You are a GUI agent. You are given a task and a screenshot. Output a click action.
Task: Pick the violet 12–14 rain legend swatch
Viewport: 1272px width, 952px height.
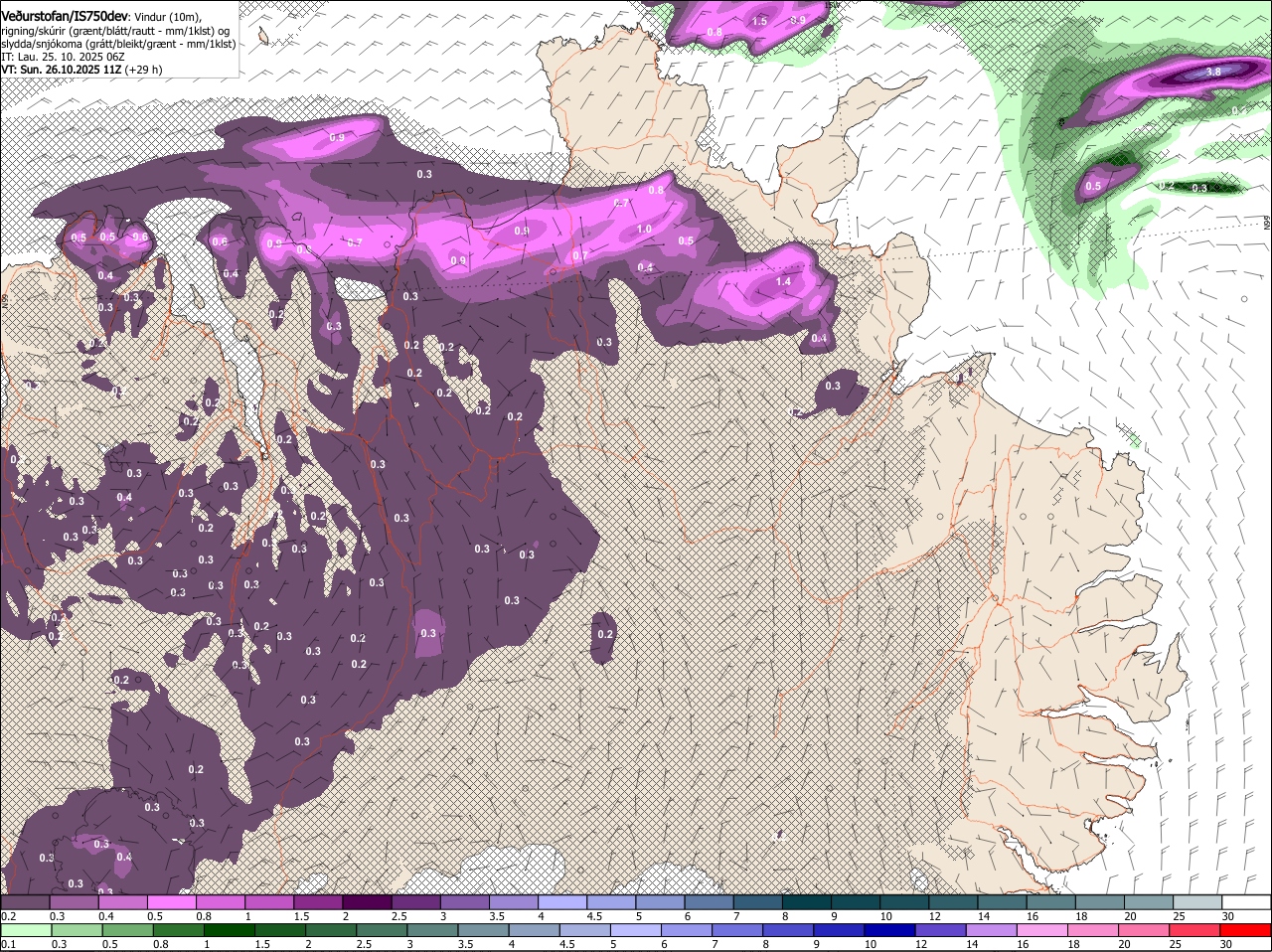(941, 930)
